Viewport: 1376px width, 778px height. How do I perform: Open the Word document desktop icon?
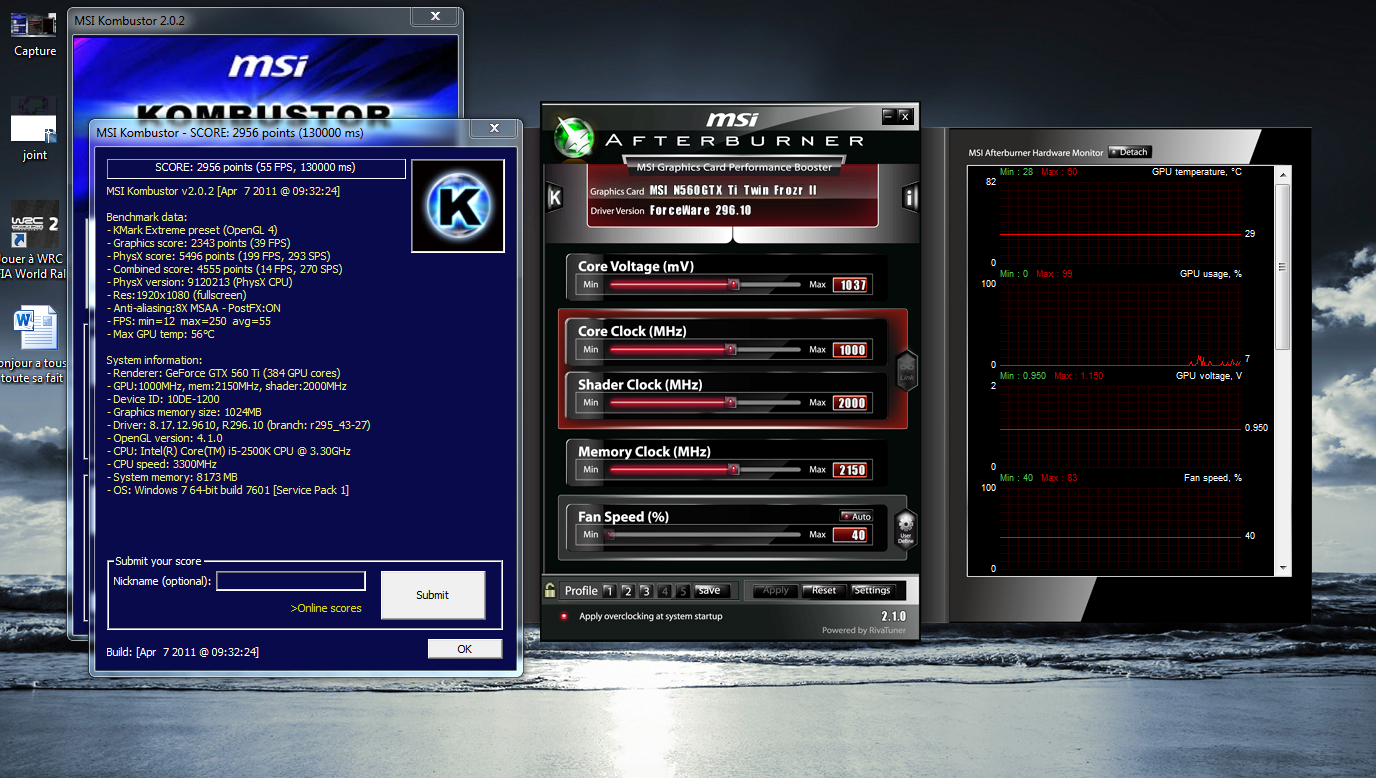[x=34, y=330]
